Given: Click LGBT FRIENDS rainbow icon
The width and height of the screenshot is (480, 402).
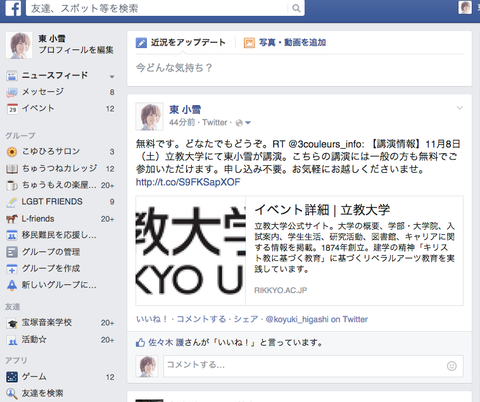Looking at the screenshot, I should [x=12, y=202].
